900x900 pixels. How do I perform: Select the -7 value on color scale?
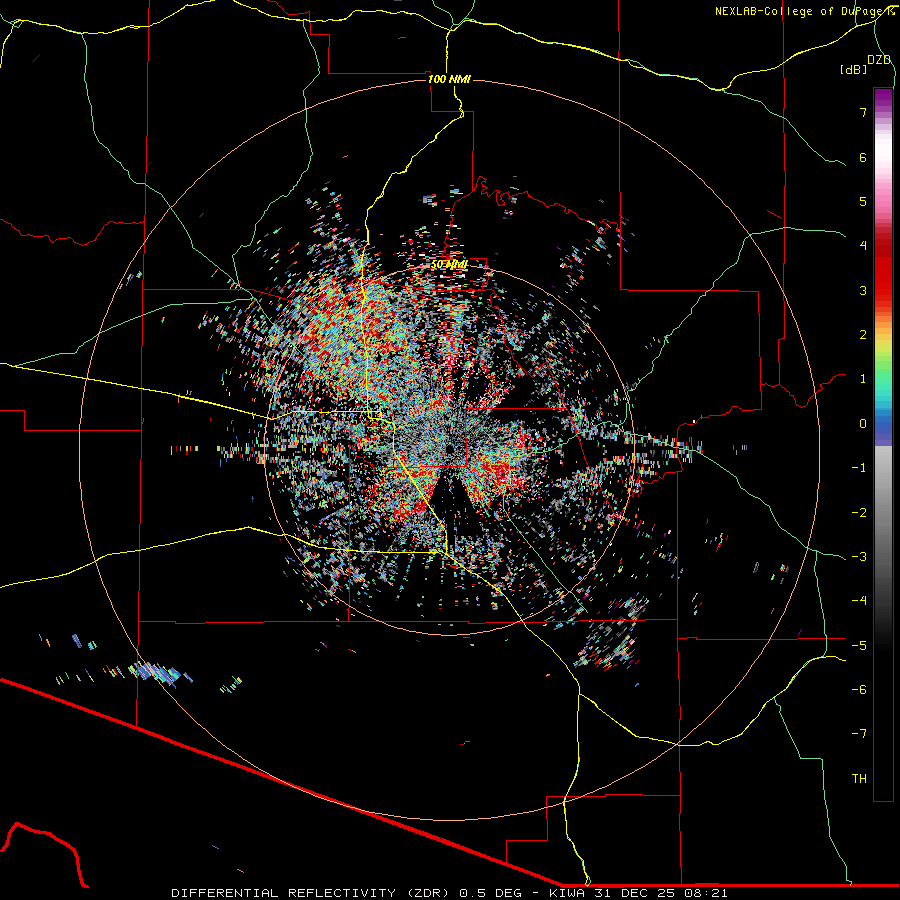click(859, 734)
